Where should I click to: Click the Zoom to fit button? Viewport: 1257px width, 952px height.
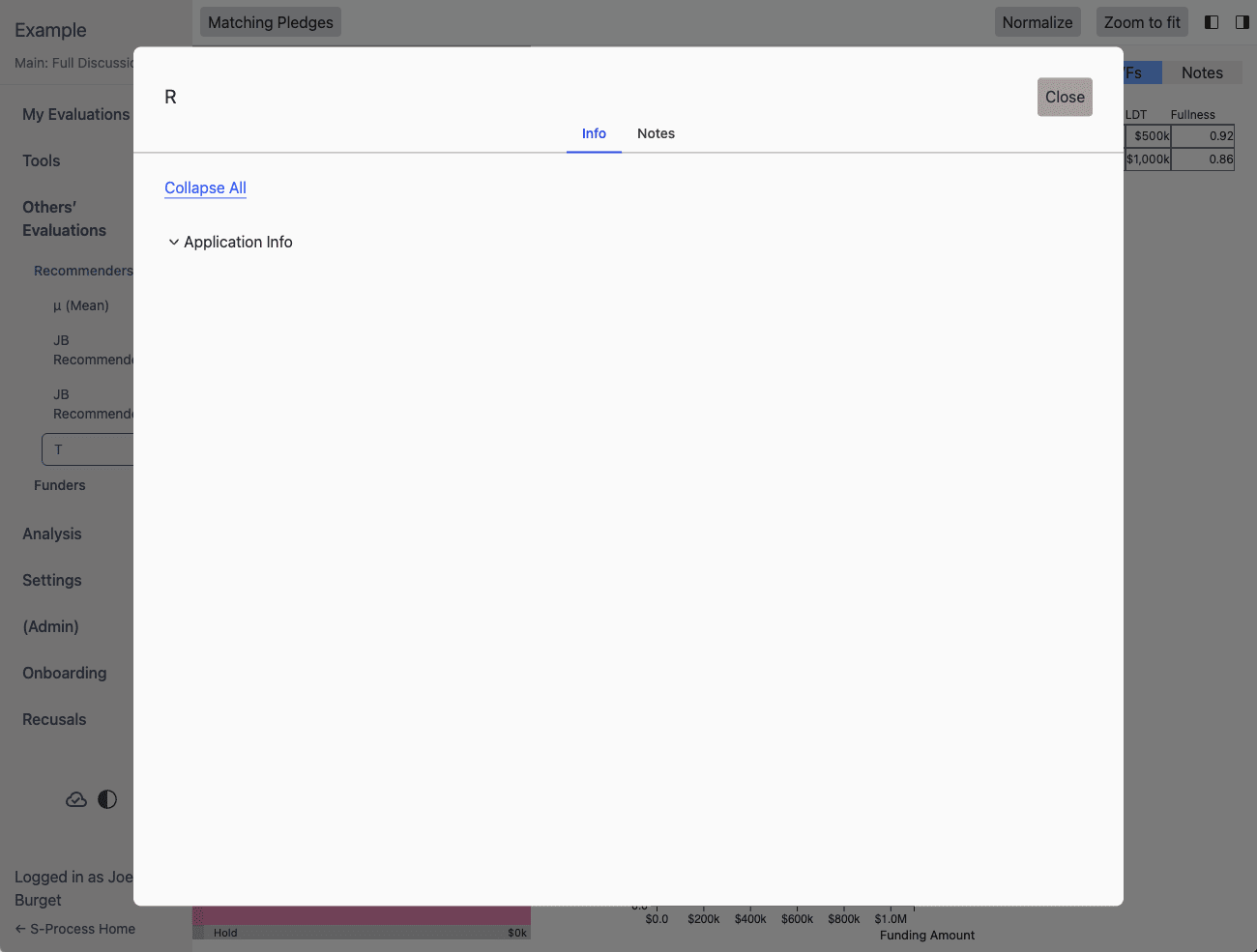coord(1141,22)
